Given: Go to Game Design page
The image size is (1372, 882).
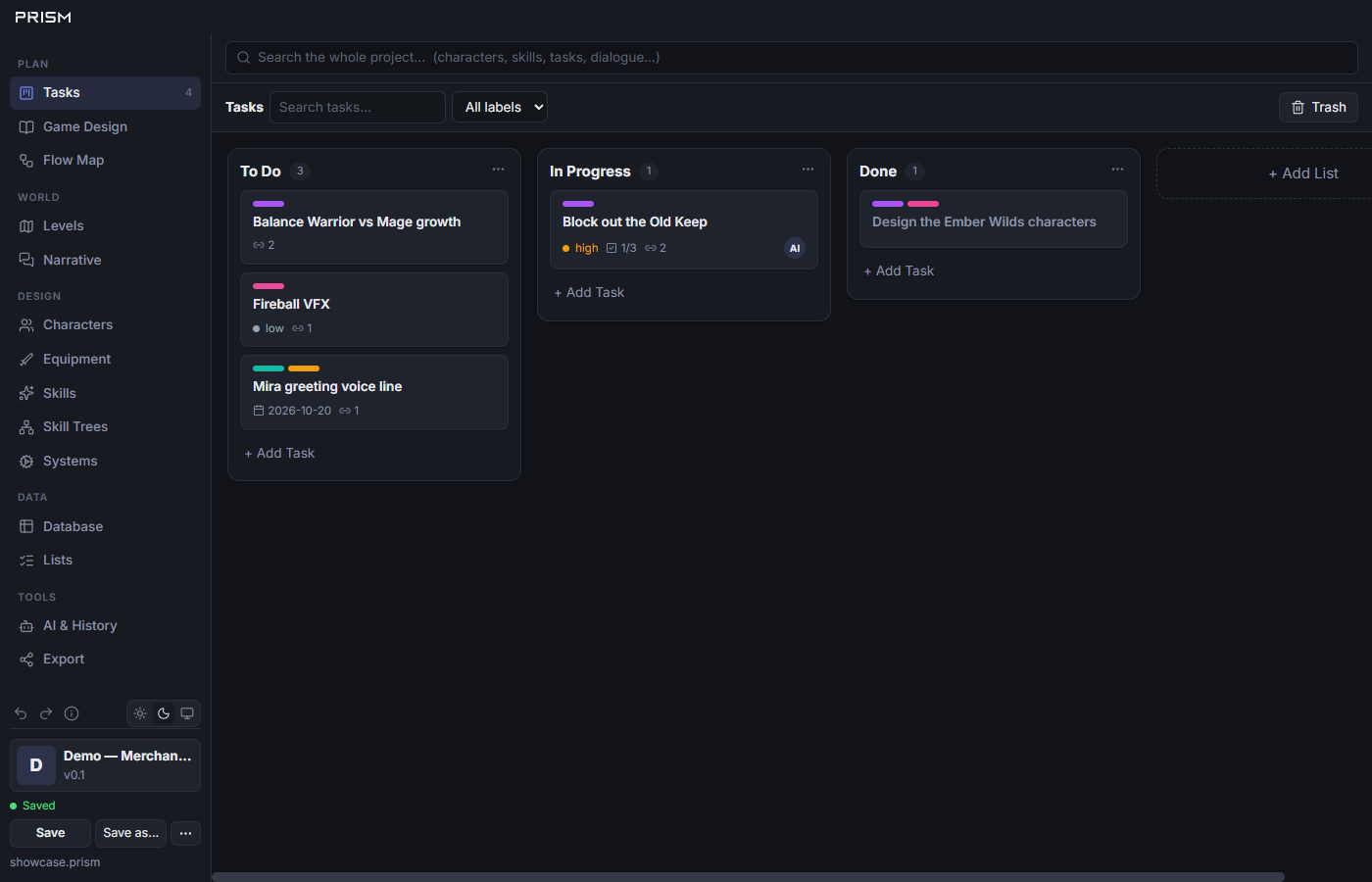Looking at the screenshot, I should (105, 126).
